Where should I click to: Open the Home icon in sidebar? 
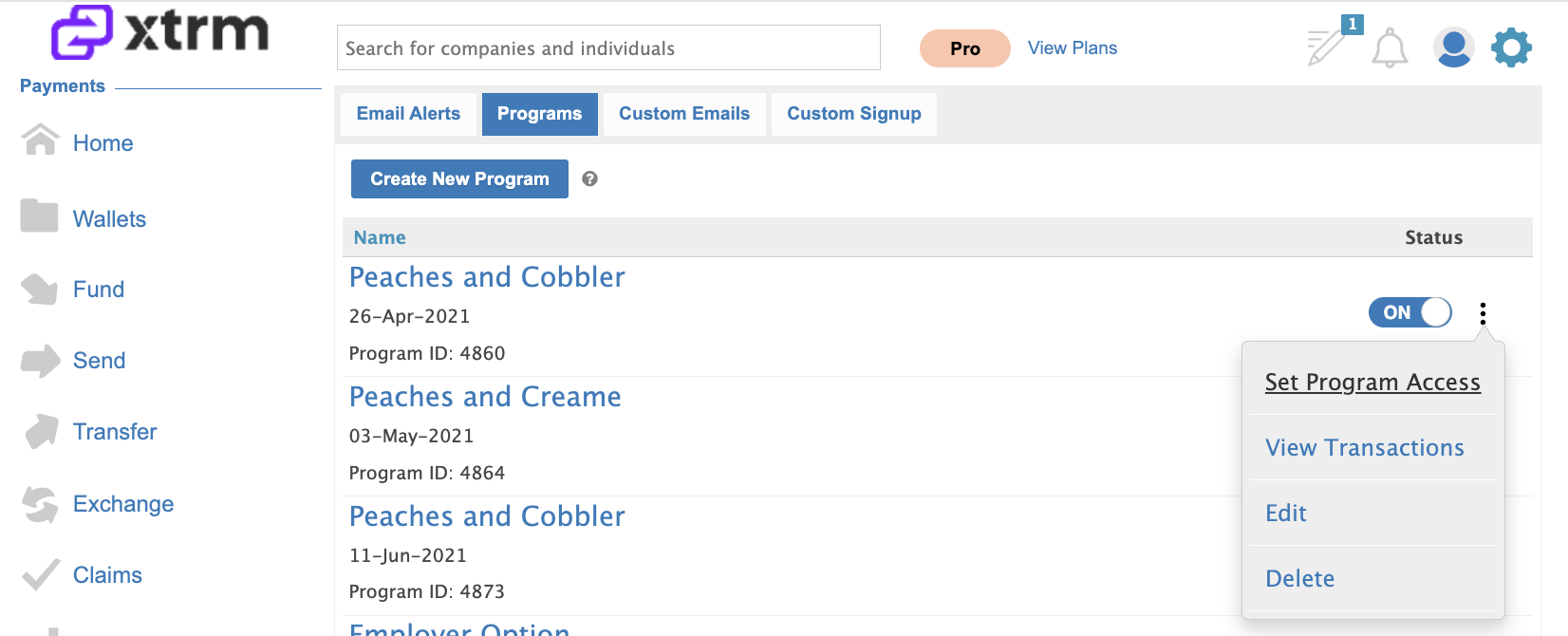pyautogui.click(x=40, y=140)
